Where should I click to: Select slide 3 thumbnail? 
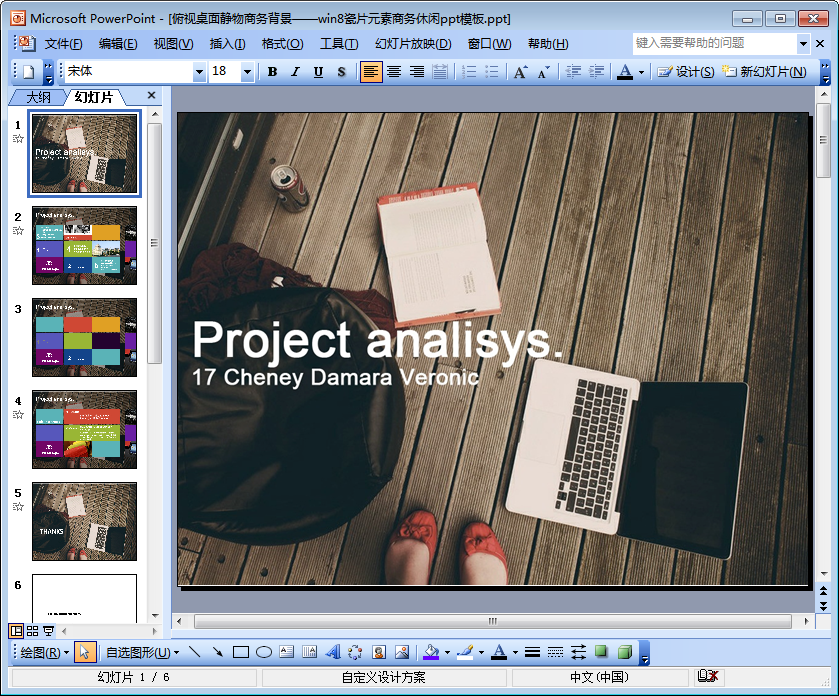tap(85, 338)
